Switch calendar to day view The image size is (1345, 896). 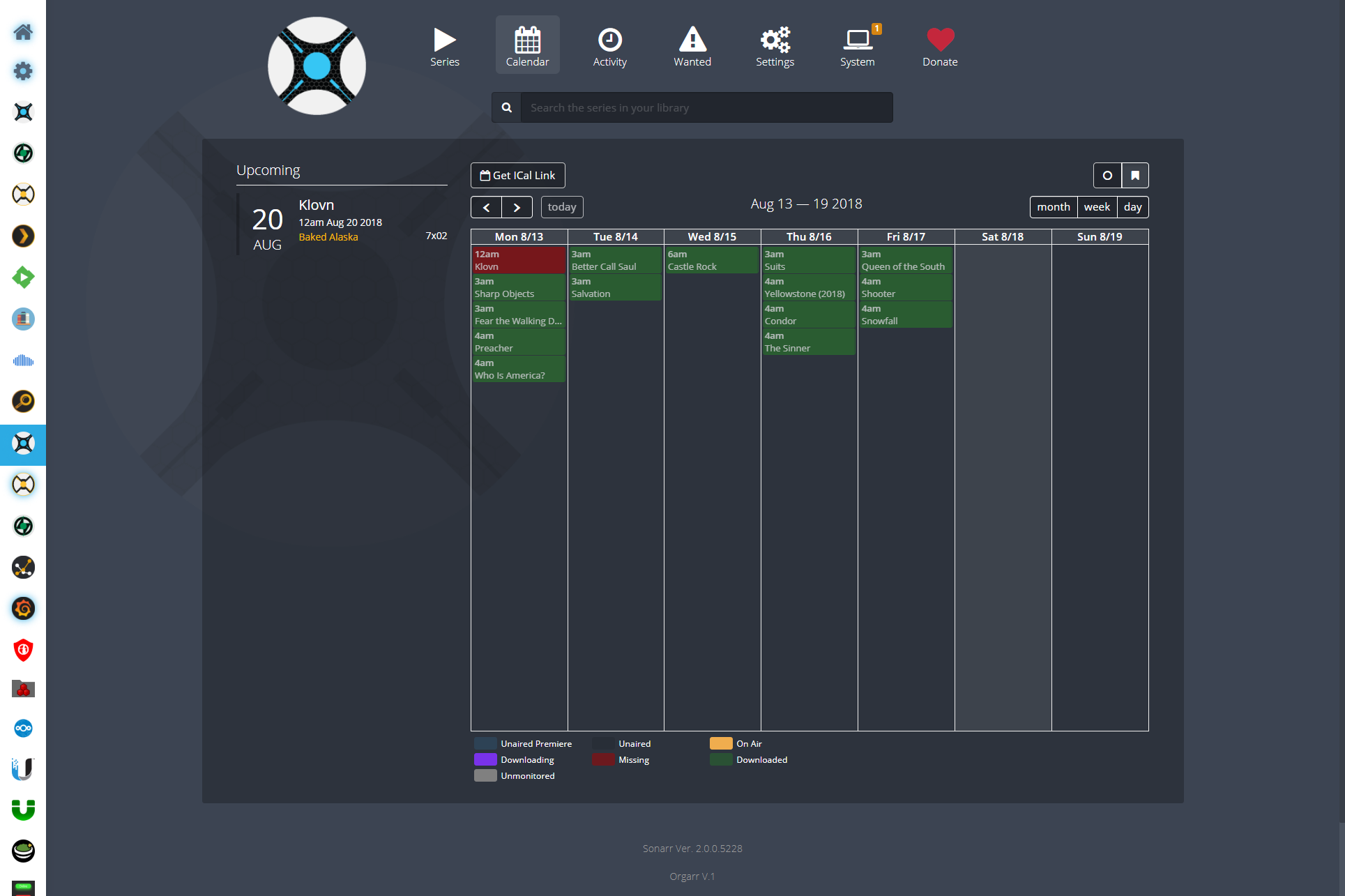pos(1132,207)
